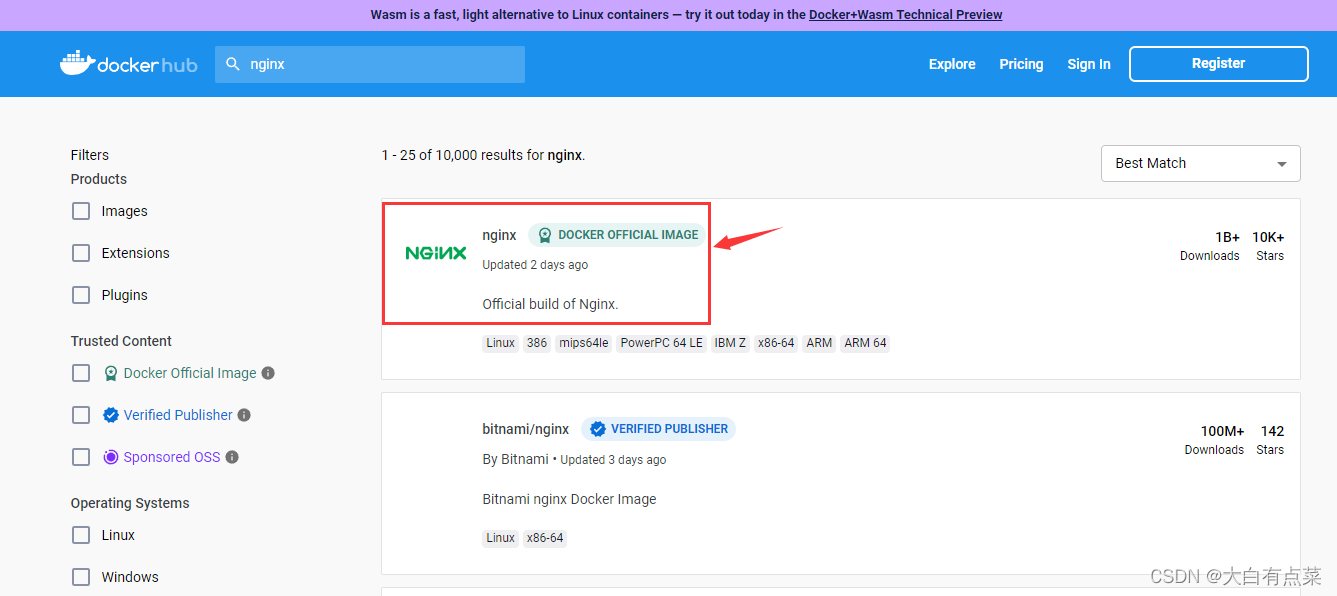Click the mips64le architecture tag

(583, 343)
